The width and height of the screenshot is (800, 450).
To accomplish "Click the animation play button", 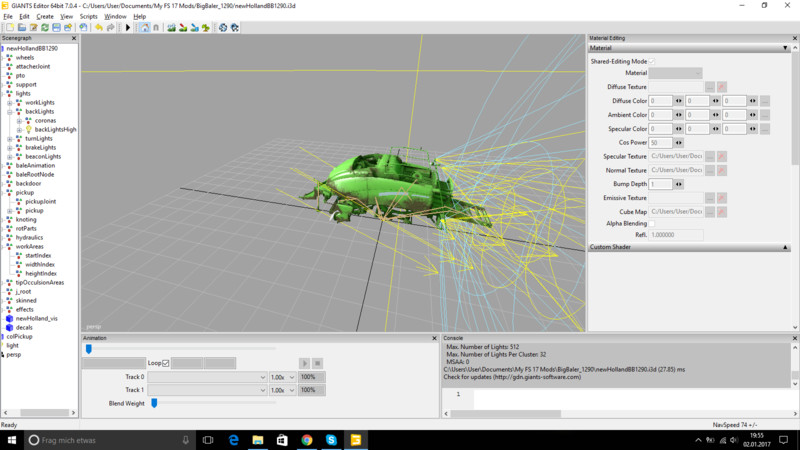I will (x=304, y=363).
